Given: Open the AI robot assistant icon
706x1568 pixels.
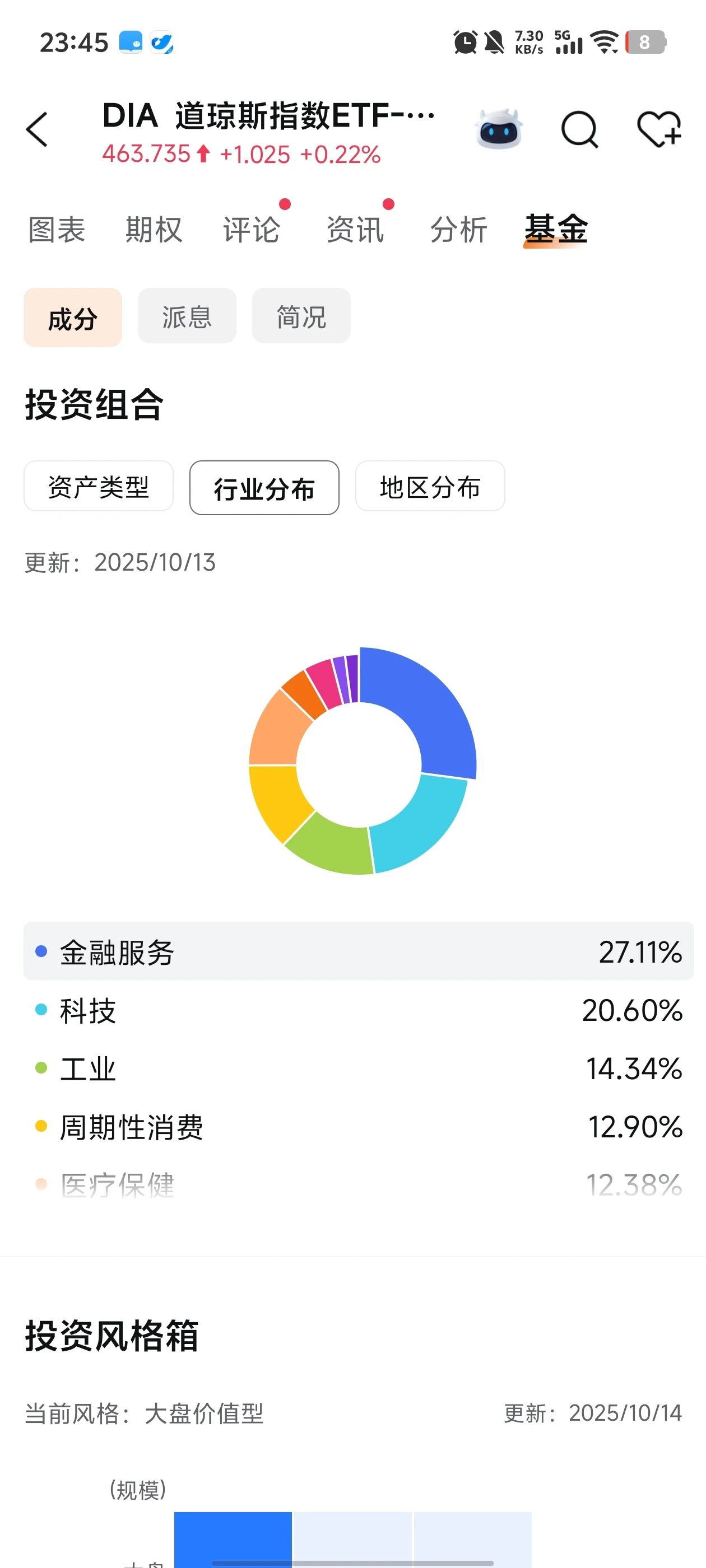Looking at the screenshot, I should 499,129.
